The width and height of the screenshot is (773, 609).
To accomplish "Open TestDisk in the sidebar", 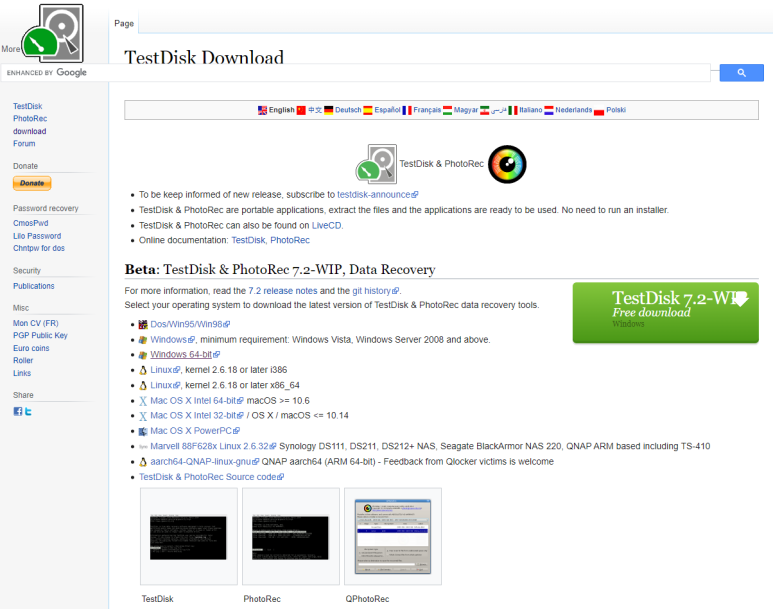I will click(28, 106).
